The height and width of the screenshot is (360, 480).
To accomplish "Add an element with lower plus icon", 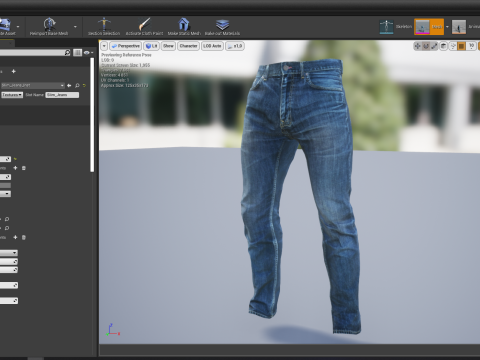I will tap(15, 237).
